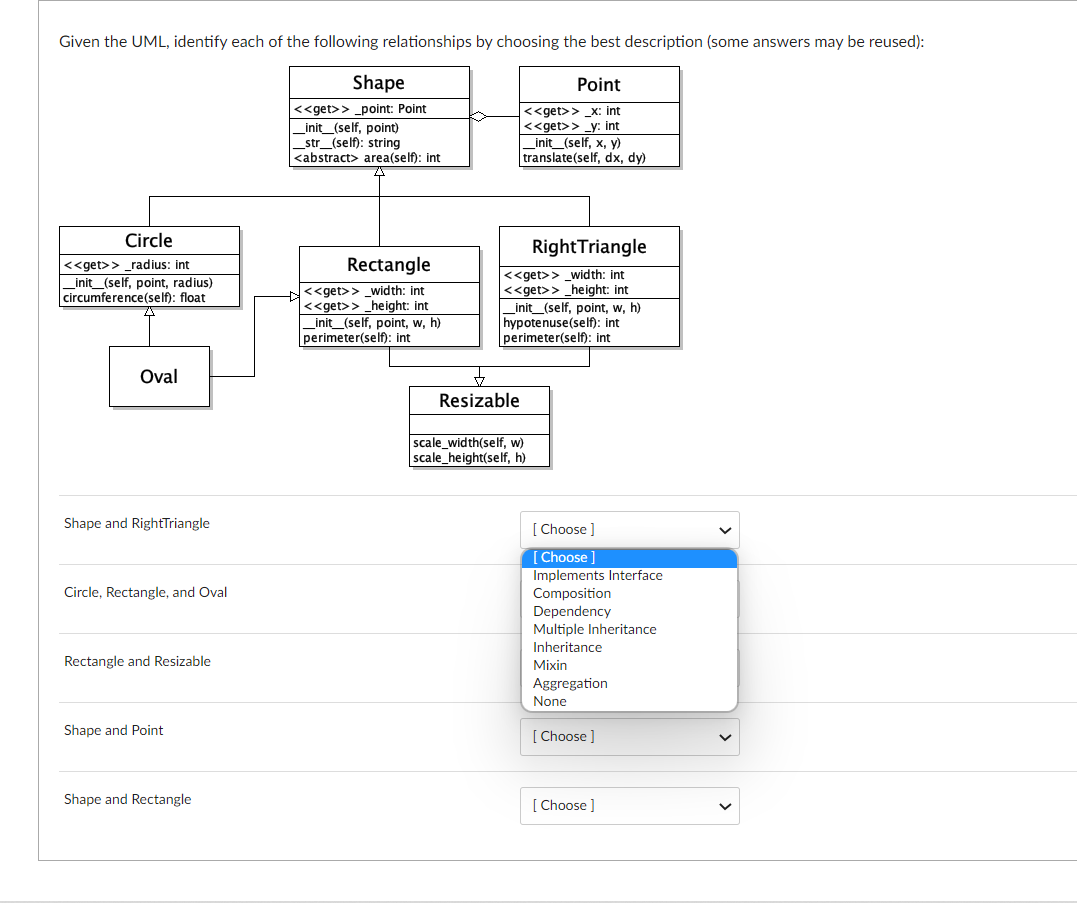
Task: Open the dropdown for "Rectangle and Resizable"
Action: (629, 668)
